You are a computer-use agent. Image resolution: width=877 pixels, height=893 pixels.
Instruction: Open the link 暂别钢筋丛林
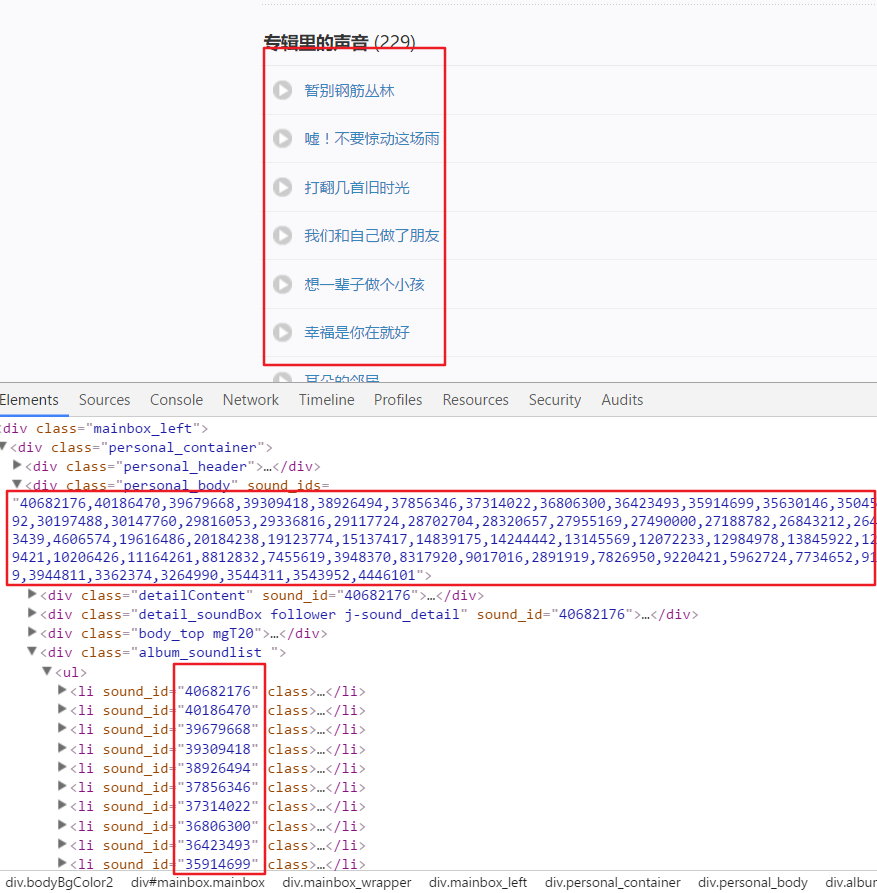[349, 91]
